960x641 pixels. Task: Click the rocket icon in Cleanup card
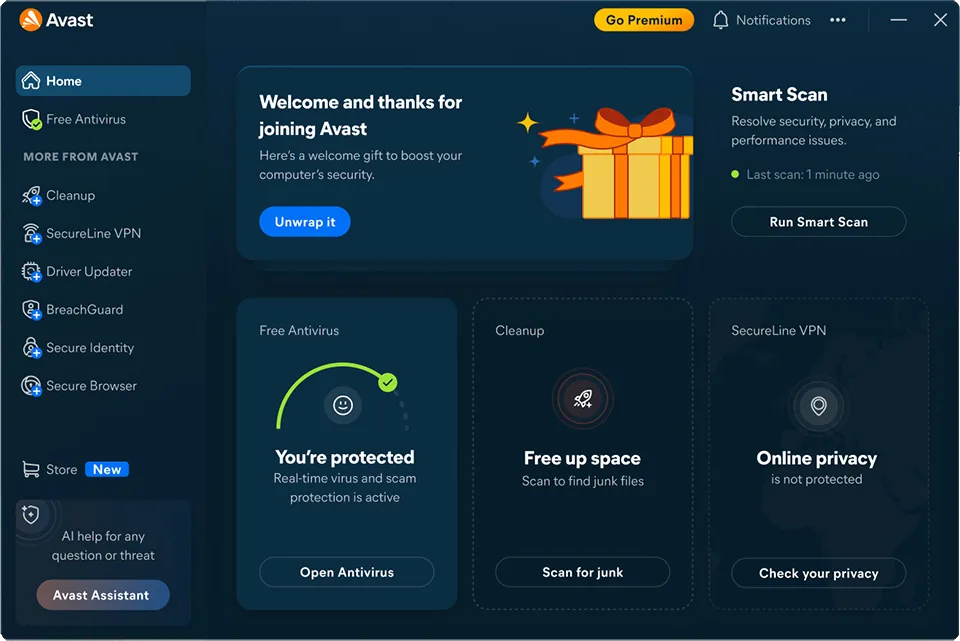point(582,399)
